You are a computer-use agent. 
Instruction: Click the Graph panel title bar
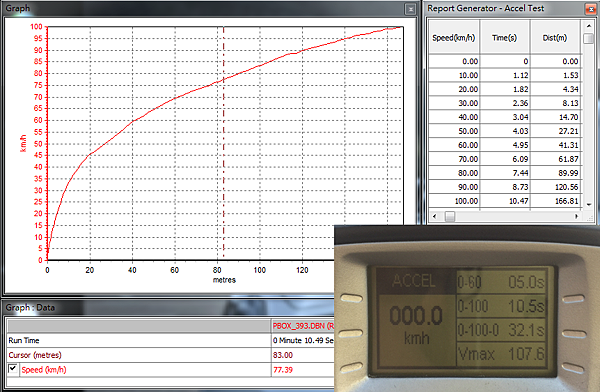click(209, 9)
